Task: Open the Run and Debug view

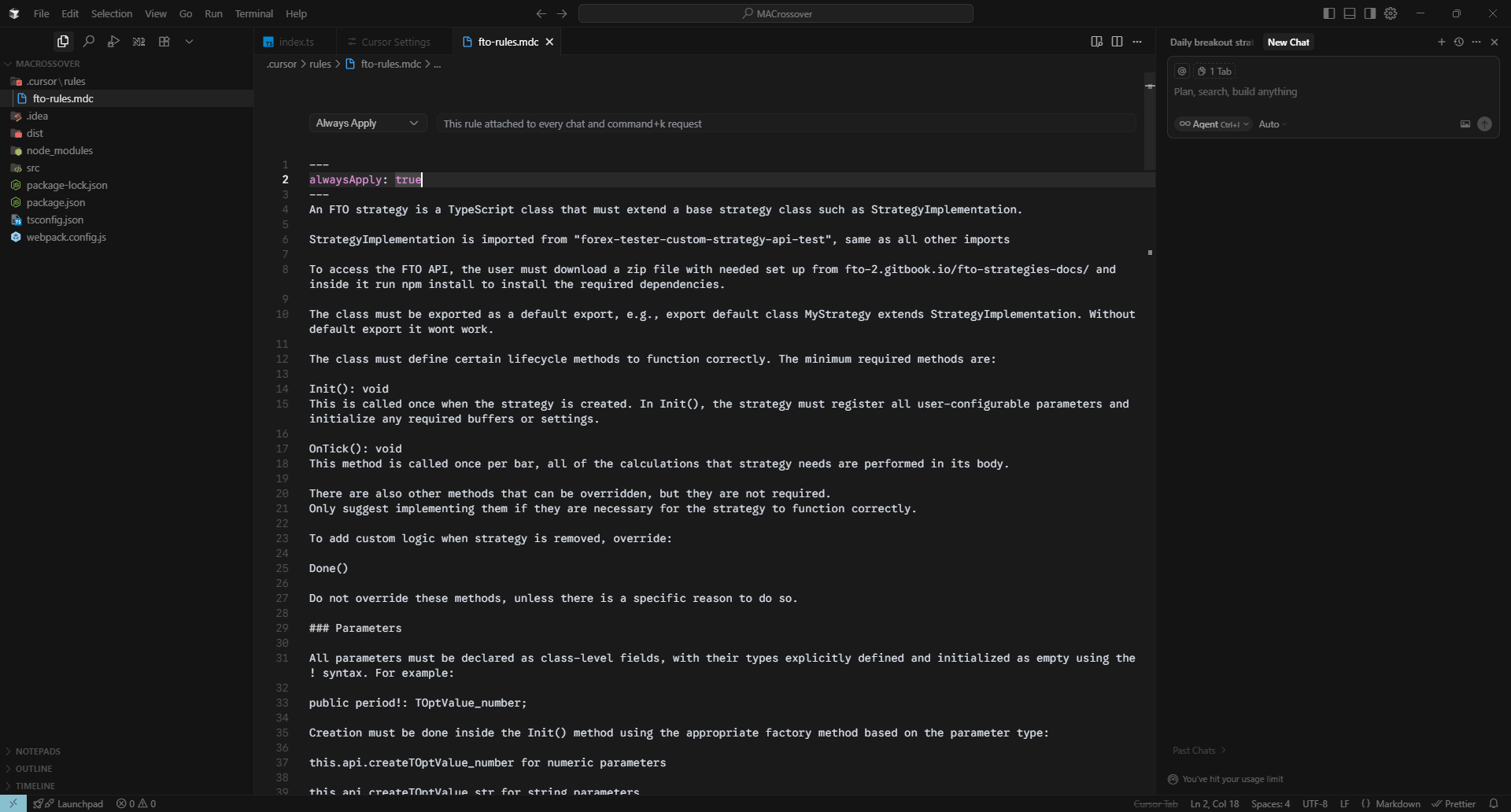Action: pos(114,42)
